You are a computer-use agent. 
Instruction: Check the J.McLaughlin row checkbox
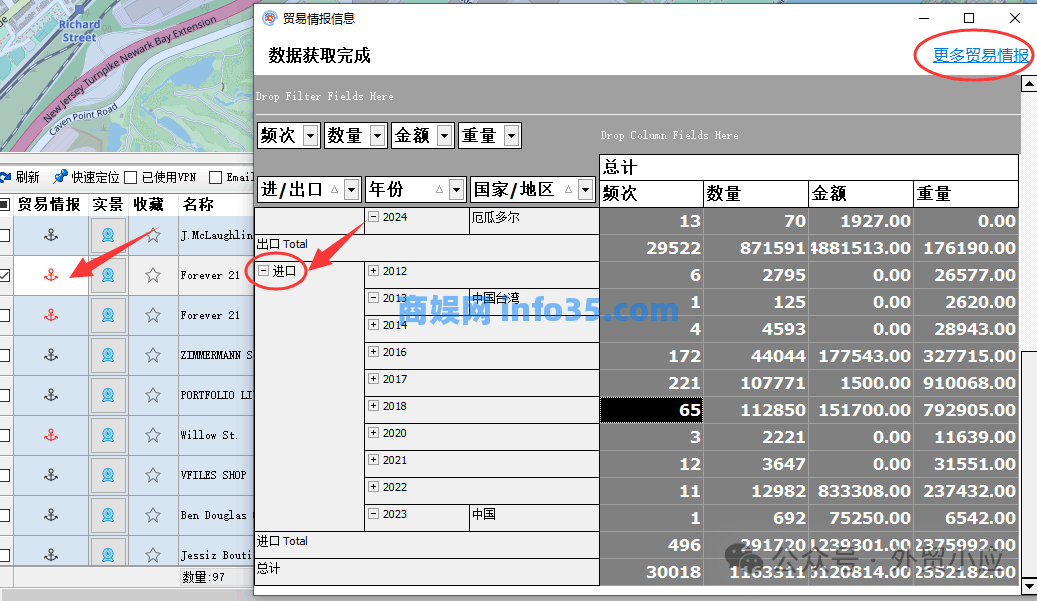pyautogui.click(x=5, y=235)
